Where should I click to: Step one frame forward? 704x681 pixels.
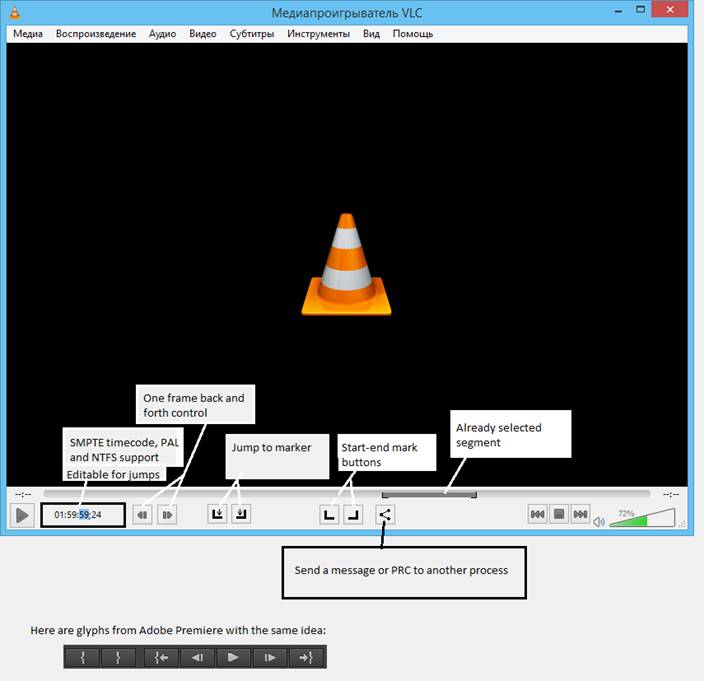[167, 515]
